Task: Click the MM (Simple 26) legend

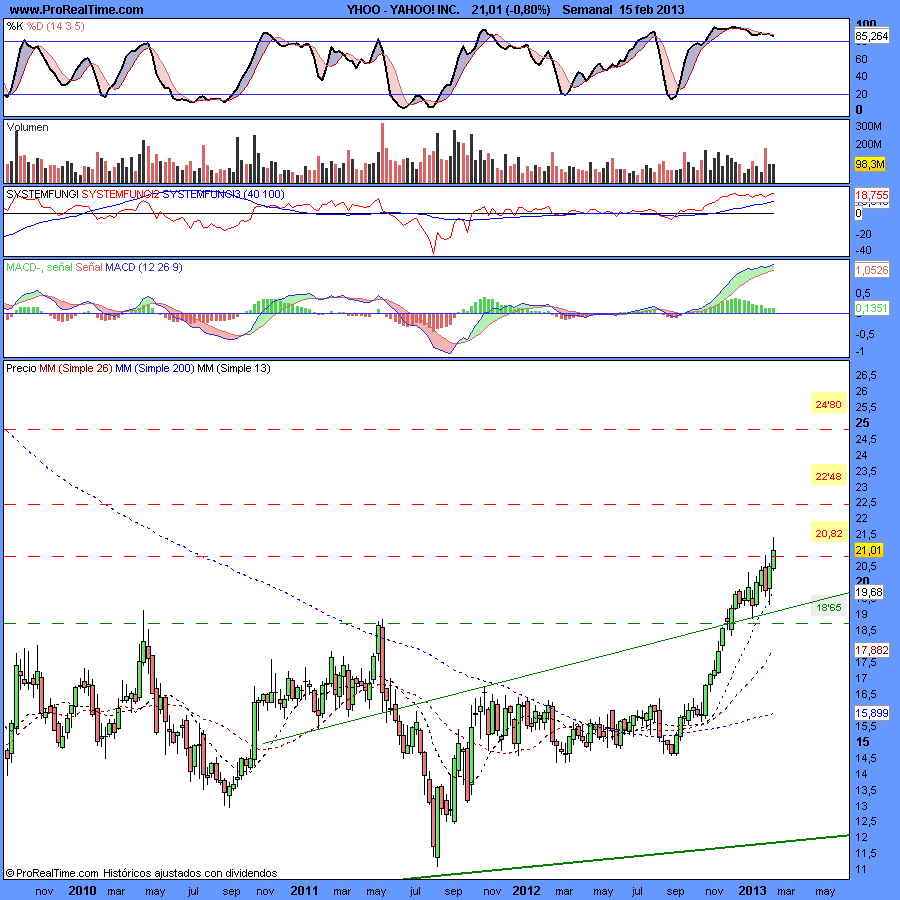Action: (x=76, y=368)
